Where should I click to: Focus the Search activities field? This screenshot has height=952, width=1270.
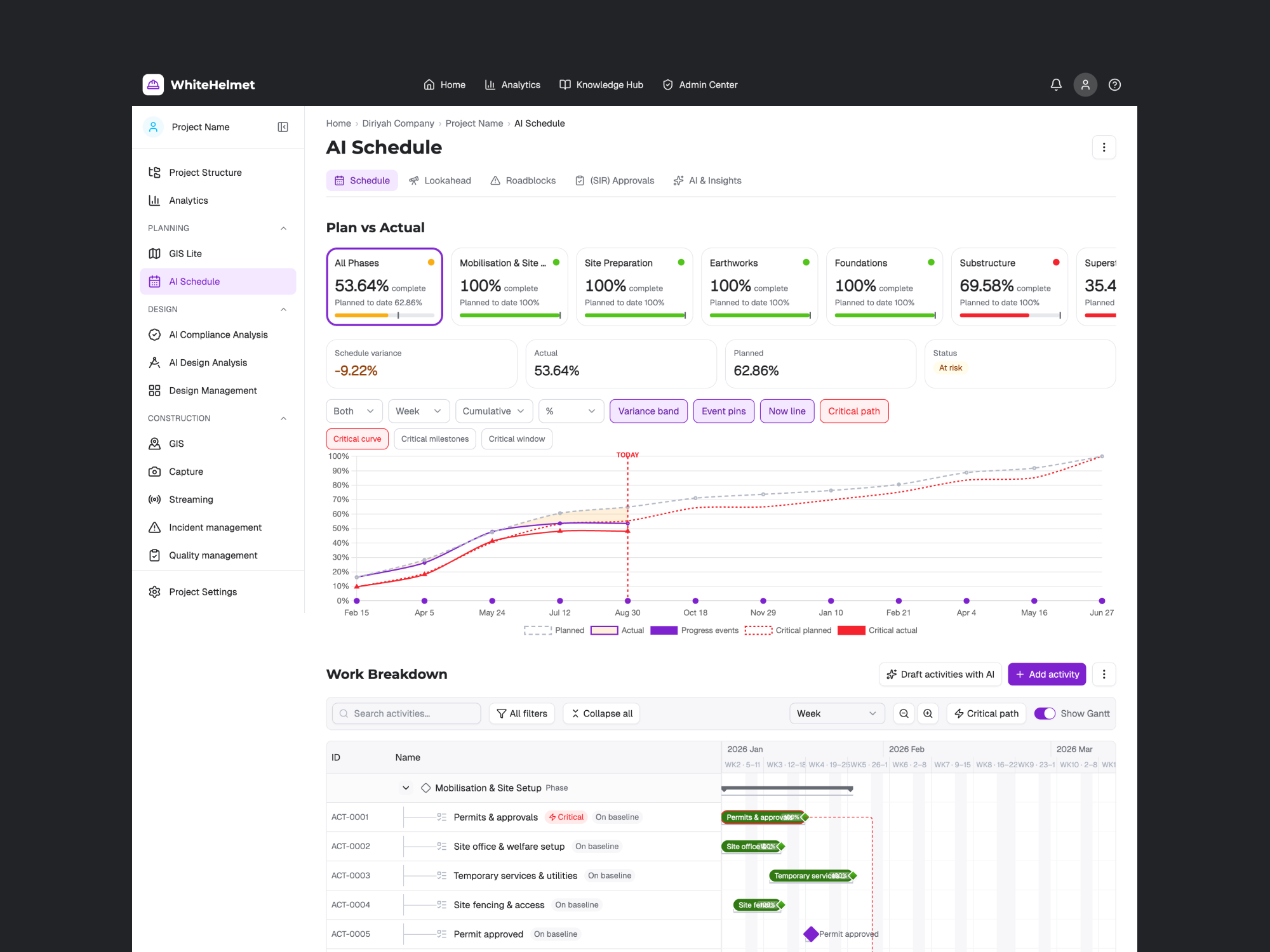pos(406,713)
